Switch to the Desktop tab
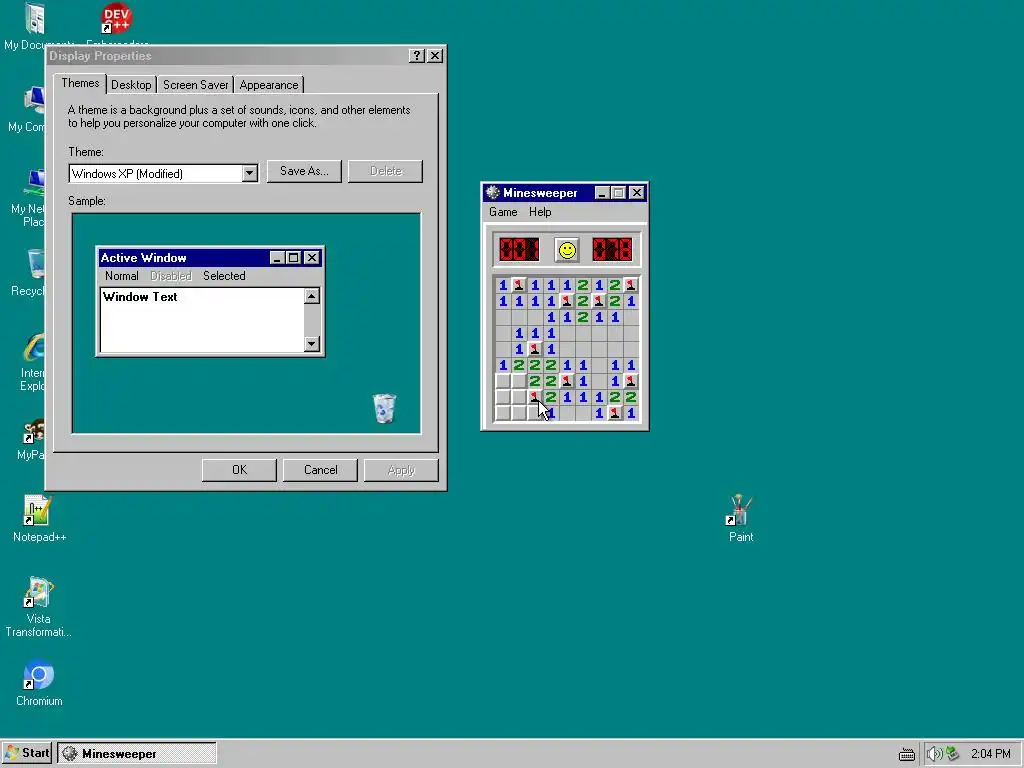The height and width of the screenshot is (768, 1024). (131, 85)
